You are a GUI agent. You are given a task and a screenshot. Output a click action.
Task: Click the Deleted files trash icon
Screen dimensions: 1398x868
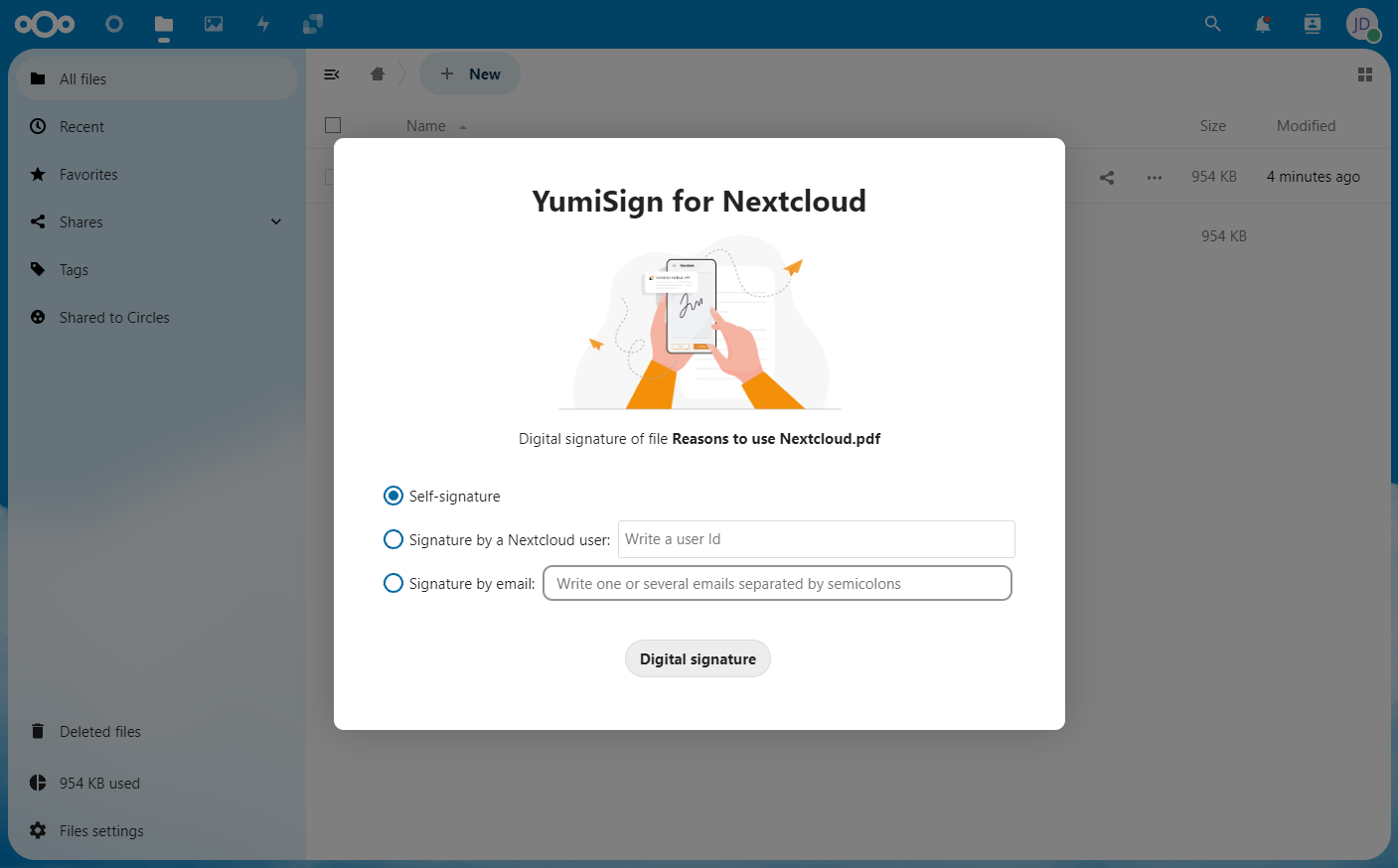pos(38,731)
